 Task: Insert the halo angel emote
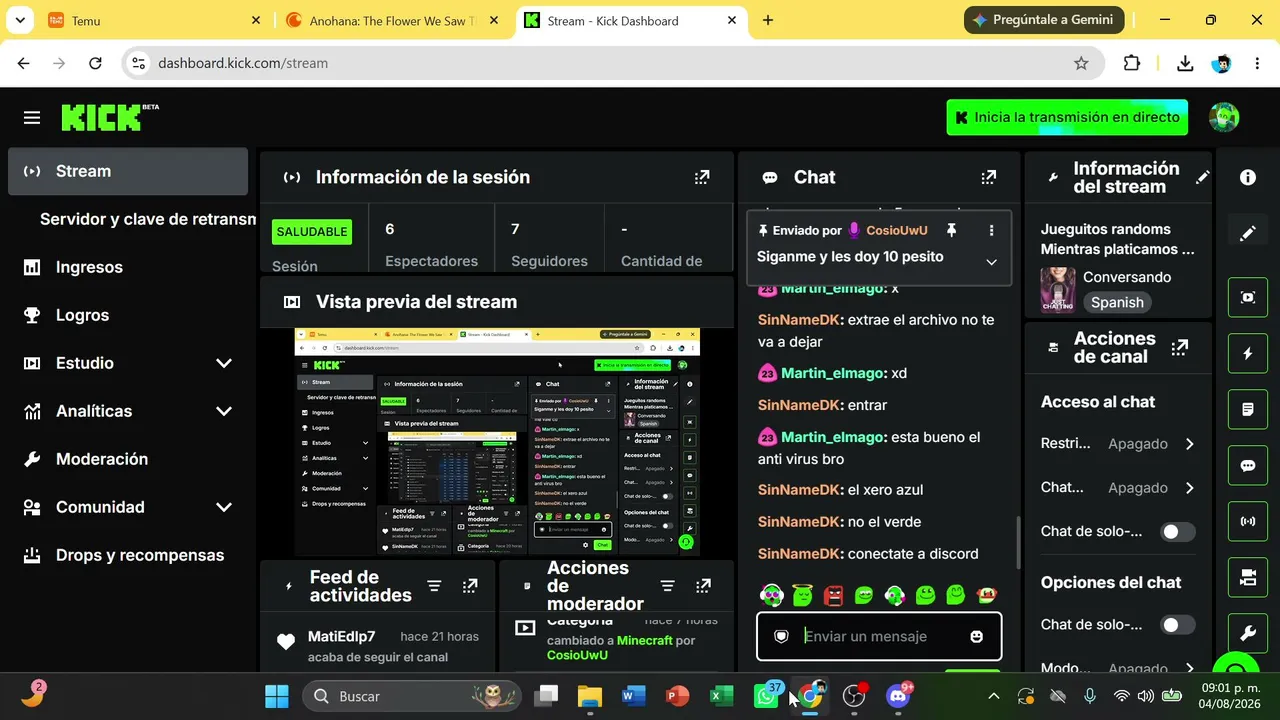coord(802,596)
